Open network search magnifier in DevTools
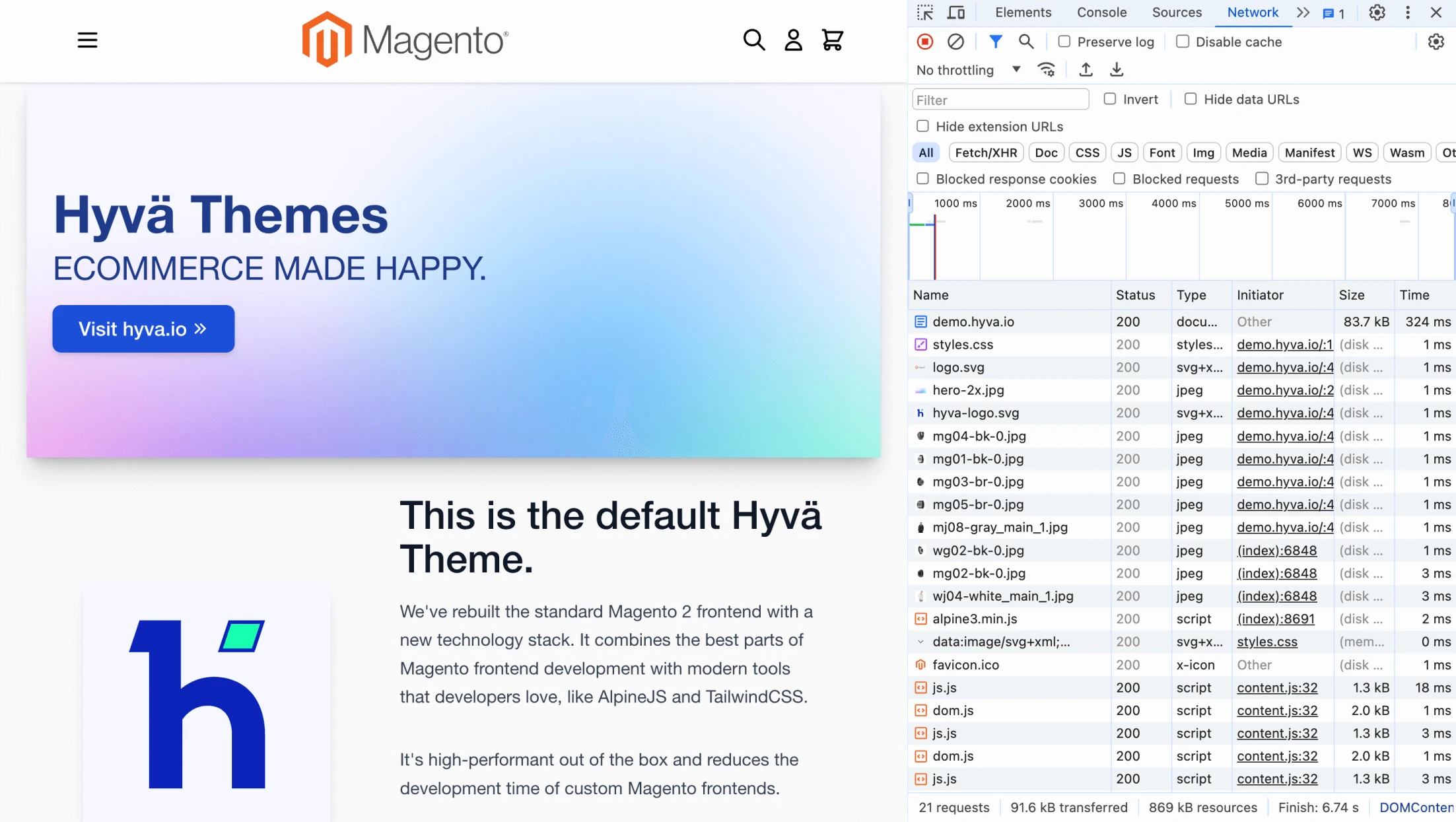This screenshot has height=822, width=1456. click(x=1026, y=42)
